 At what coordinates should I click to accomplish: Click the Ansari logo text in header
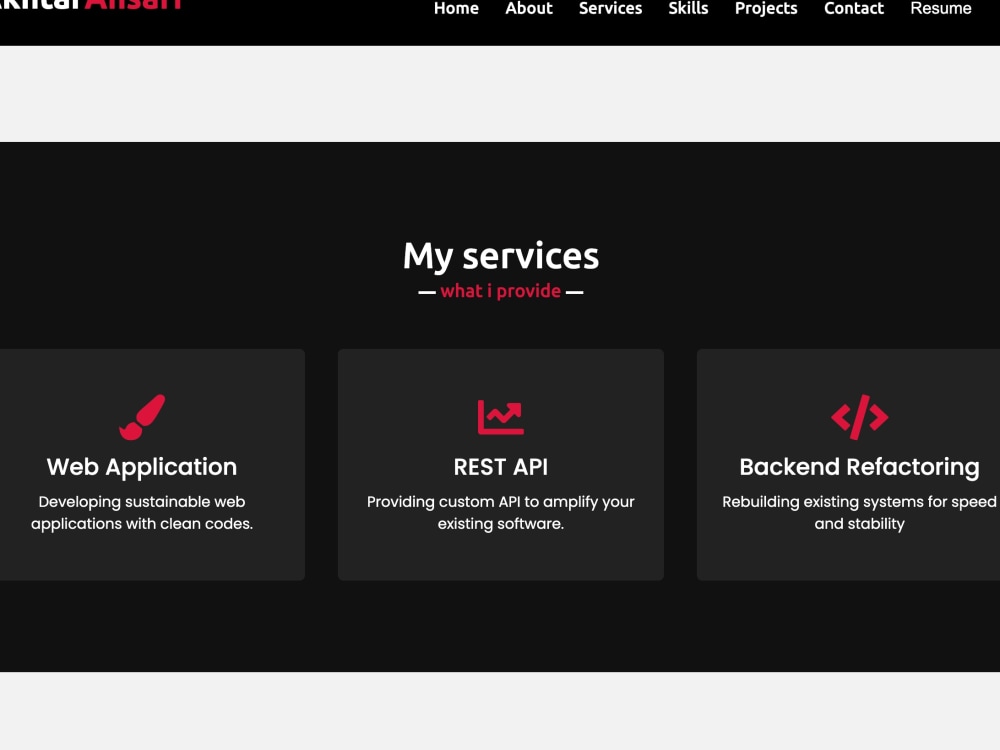tap(133, 4)
